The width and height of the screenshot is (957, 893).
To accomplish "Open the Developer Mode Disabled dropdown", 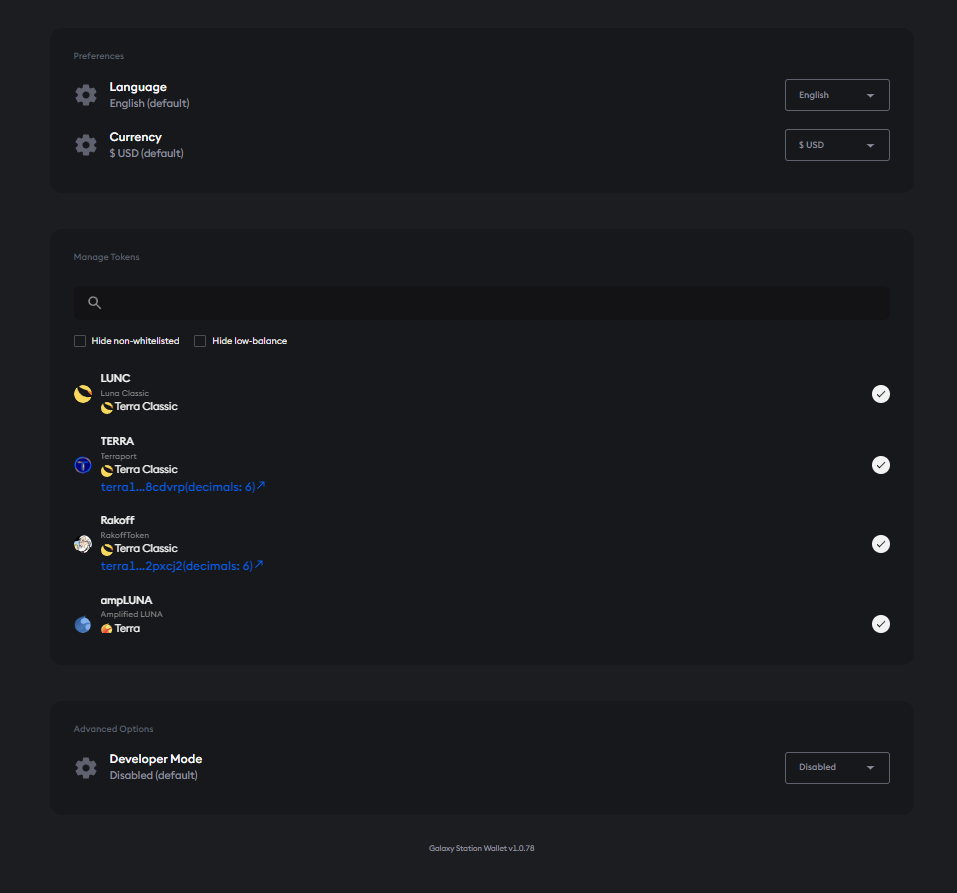I will (x=837, y=768).
